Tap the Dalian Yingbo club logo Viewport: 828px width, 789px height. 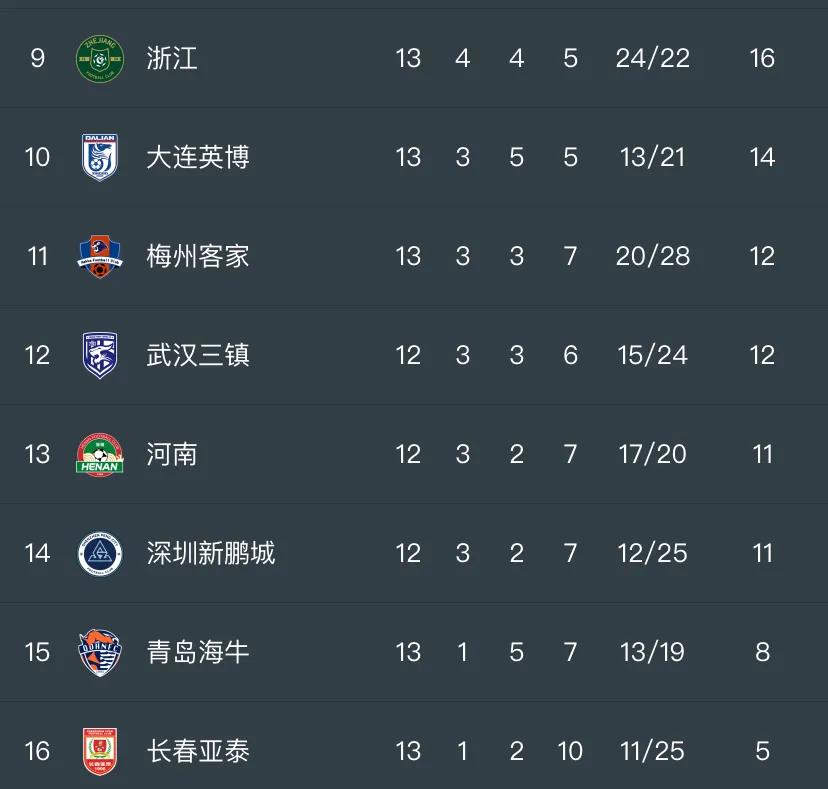pos(100,157)
